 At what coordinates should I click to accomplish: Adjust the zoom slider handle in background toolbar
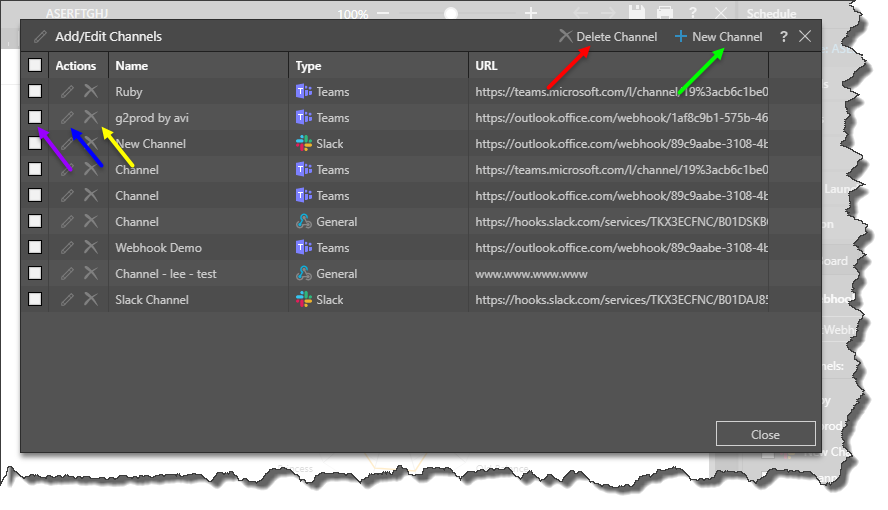(451, 13)
